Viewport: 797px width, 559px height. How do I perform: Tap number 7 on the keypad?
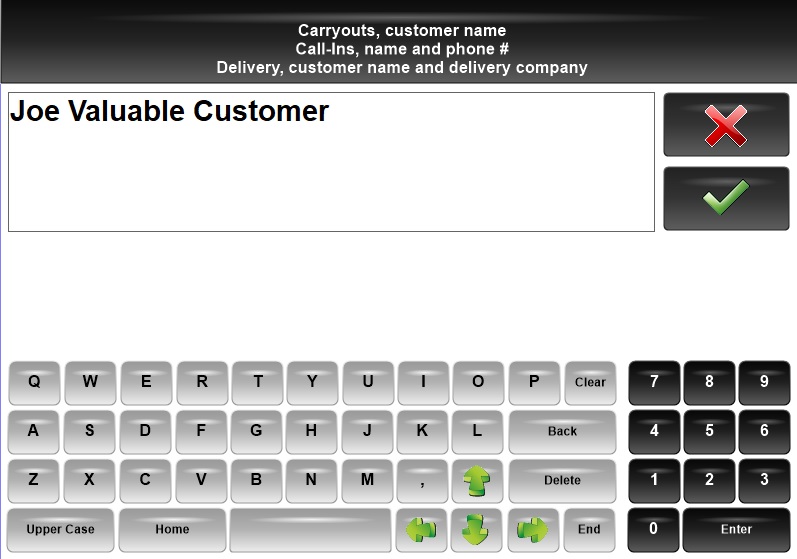click(654, 383)
